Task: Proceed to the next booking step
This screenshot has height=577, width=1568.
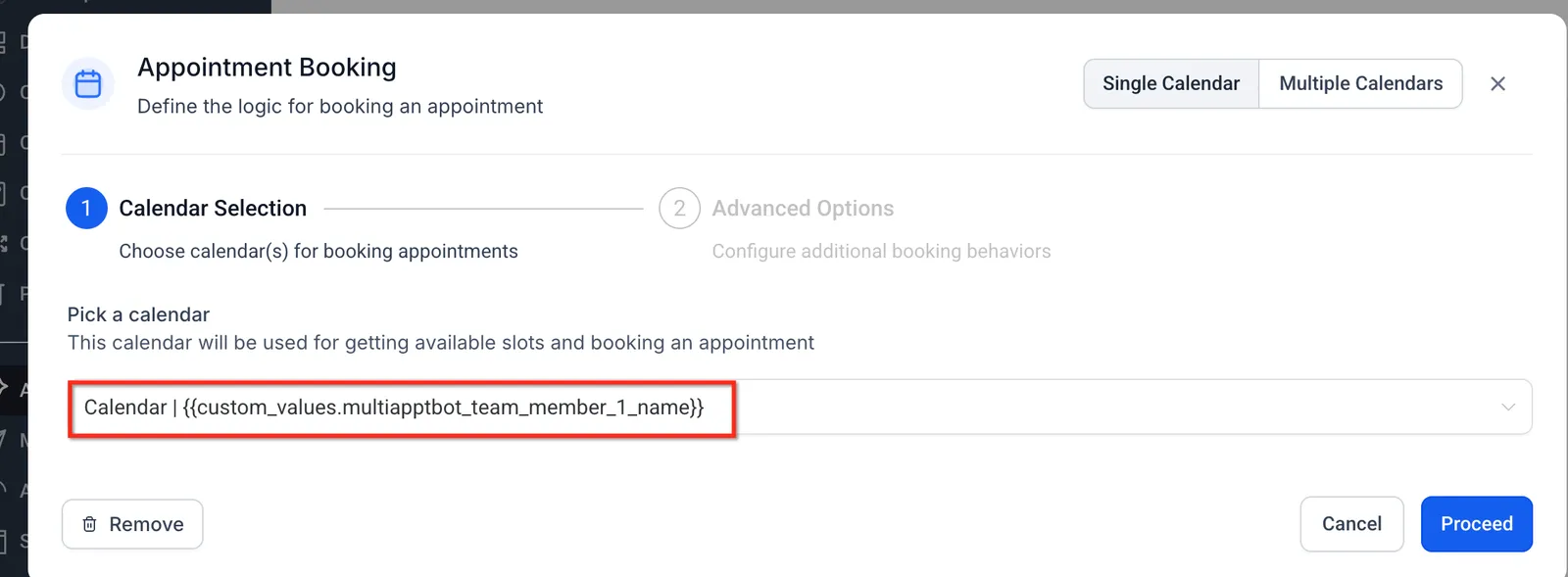Action: [x=1477, y=524]
